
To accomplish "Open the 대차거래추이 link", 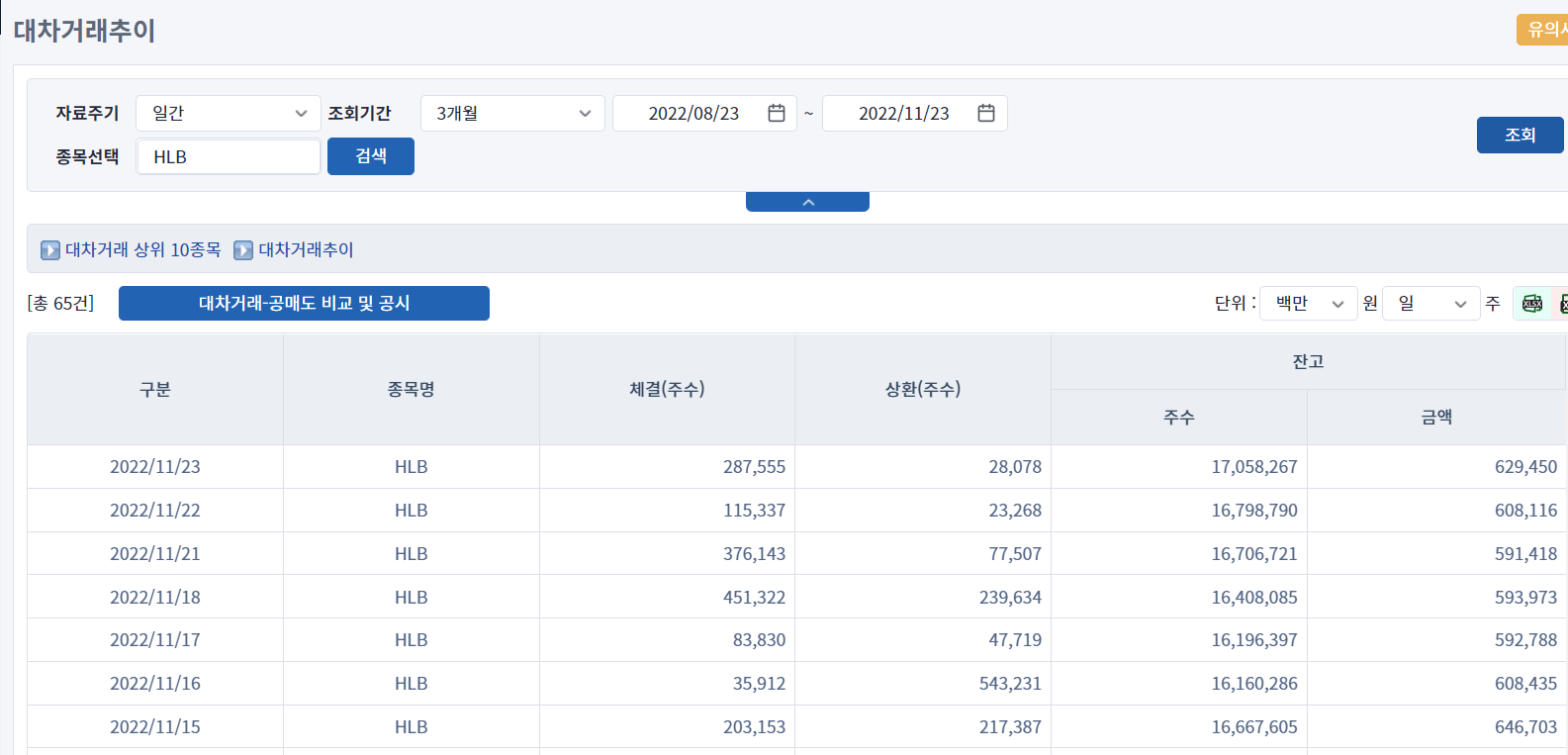I will pos(306,250).
